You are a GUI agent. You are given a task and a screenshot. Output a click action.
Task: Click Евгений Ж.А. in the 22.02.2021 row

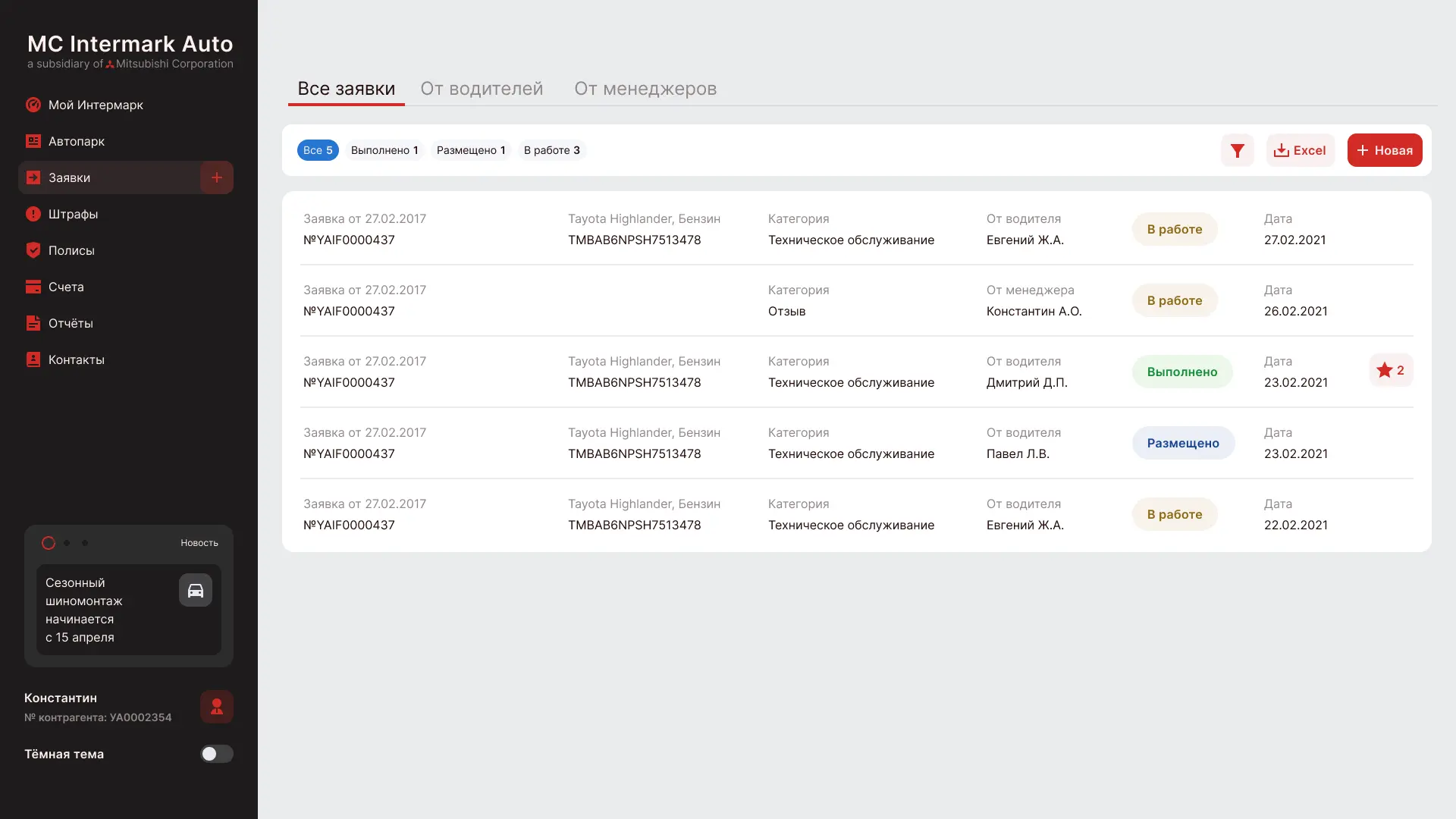tap(1025, 525)
